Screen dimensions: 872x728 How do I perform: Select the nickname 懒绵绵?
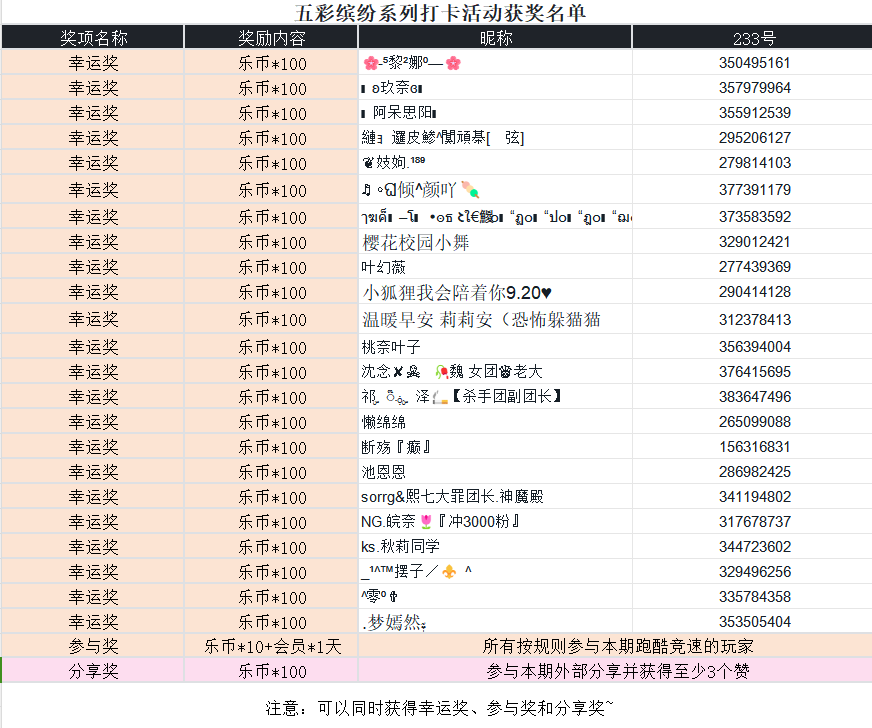tap(384, 422)
